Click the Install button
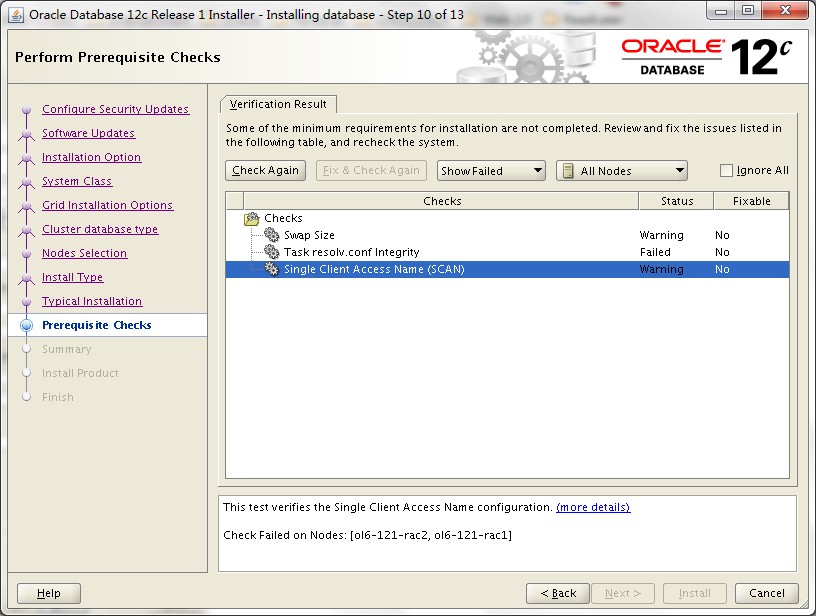 (695, 593)
